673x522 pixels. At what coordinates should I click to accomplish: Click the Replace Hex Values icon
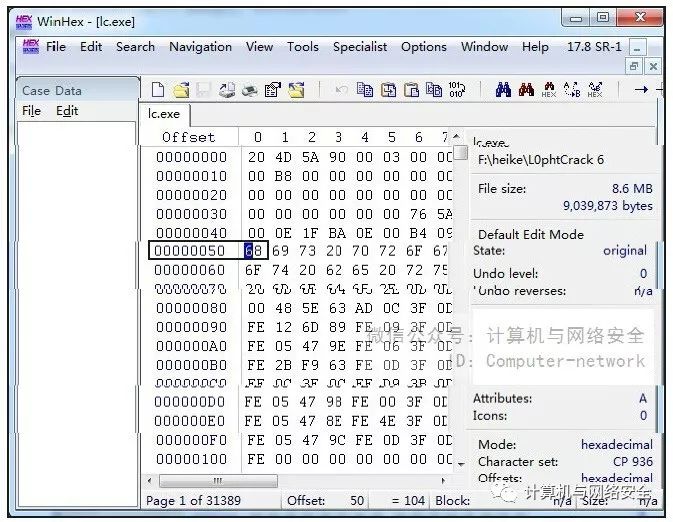point(595,89)
